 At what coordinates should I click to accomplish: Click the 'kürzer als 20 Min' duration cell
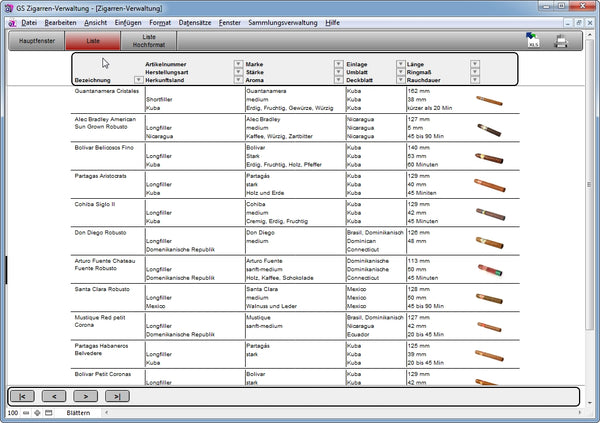(x=430, y=108)
